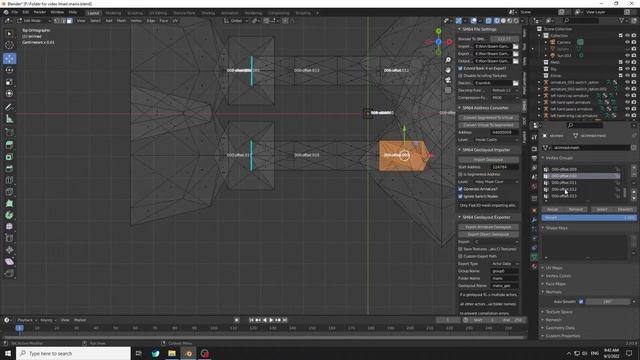640x360 pixels.
Task: Collapse the SM64 File Settings panel
Action: pos(478,29)
